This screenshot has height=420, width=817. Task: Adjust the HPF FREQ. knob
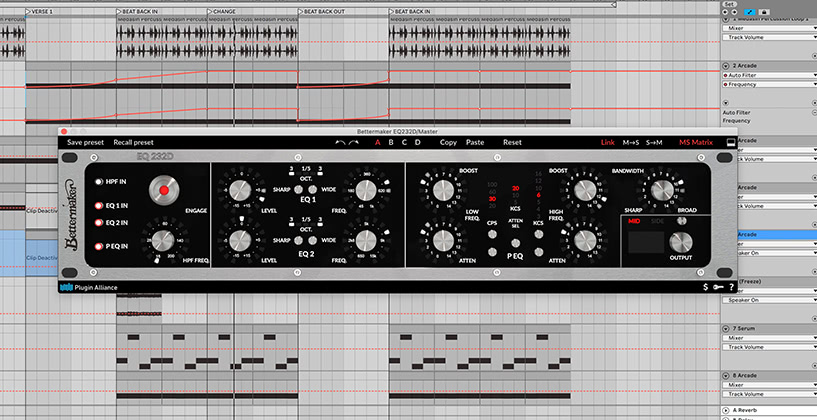164,241
